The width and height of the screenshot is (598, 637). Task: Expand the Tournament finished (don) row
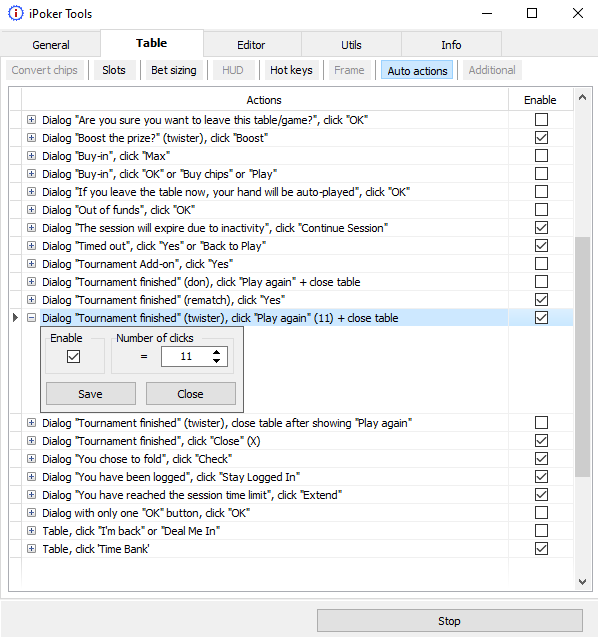(x=31, y=282)
